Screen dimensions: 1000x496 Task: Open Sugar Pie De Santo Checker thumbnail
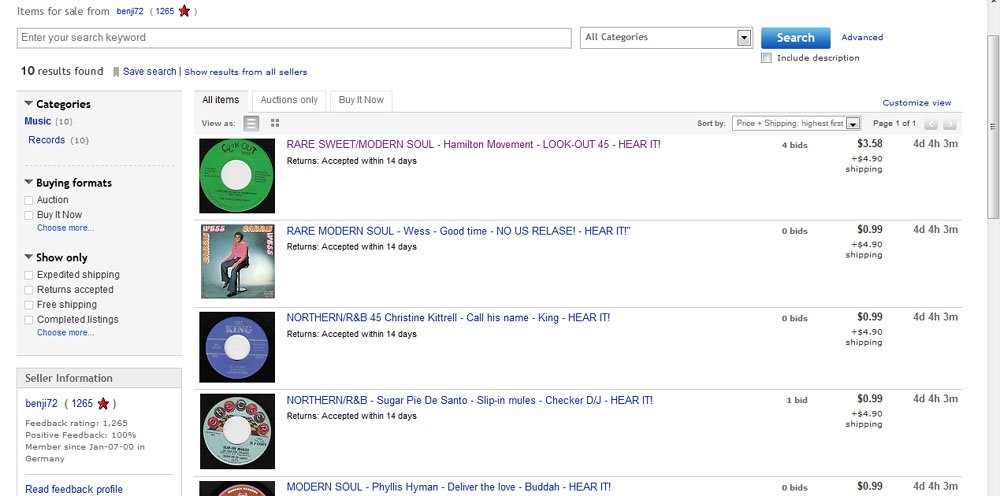237,431
